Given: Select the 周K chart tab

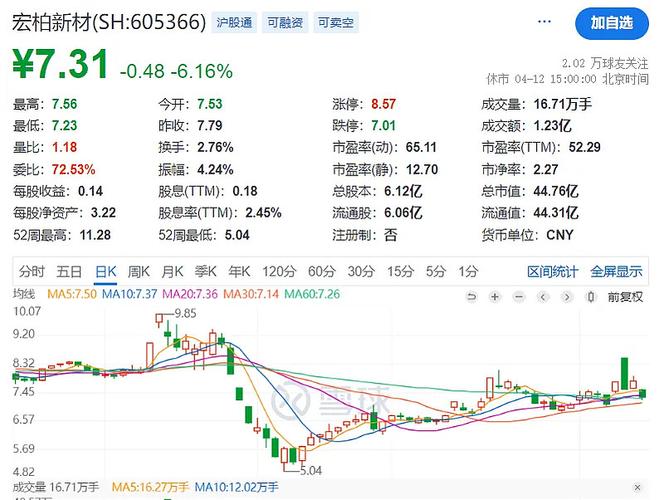Looking at the screenshot, I should coord(139,271).
